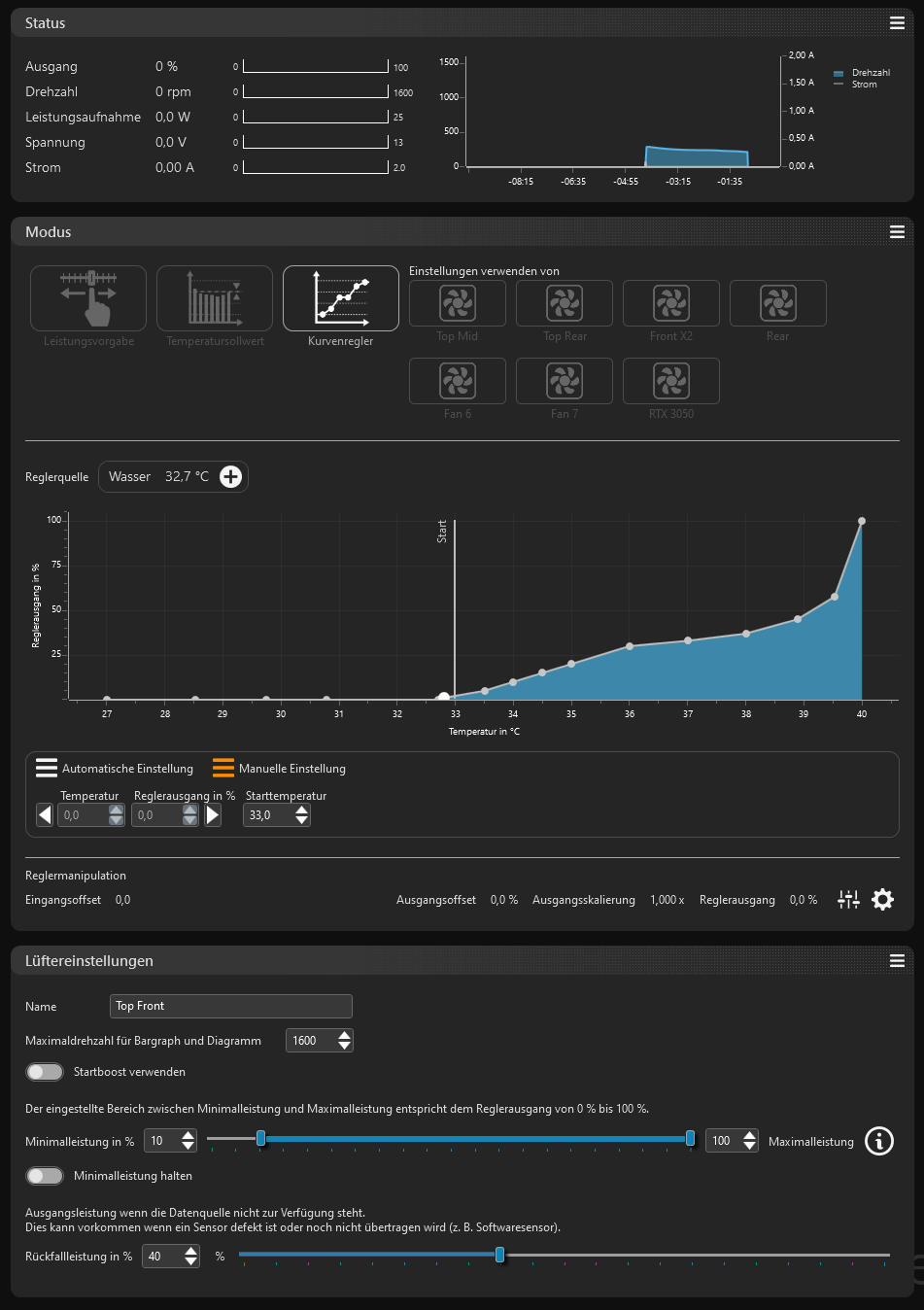This screenshot has height=1310, width=924.
Task: Click the fan Name input field
Action: 230,1006
